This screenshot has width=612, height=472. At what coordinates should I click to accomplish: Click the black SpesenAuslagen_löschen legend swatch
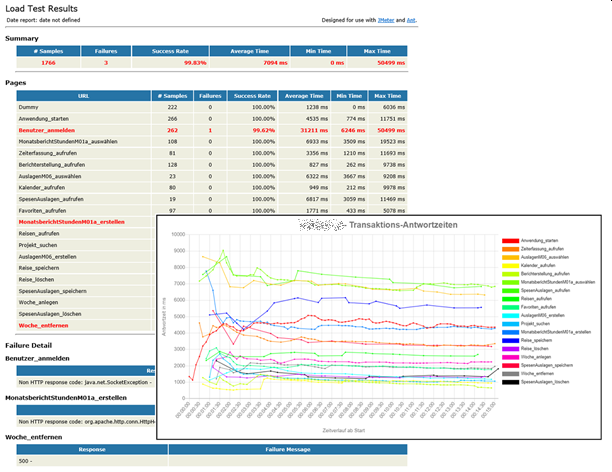pyautogui.click(x=511, y=382)
